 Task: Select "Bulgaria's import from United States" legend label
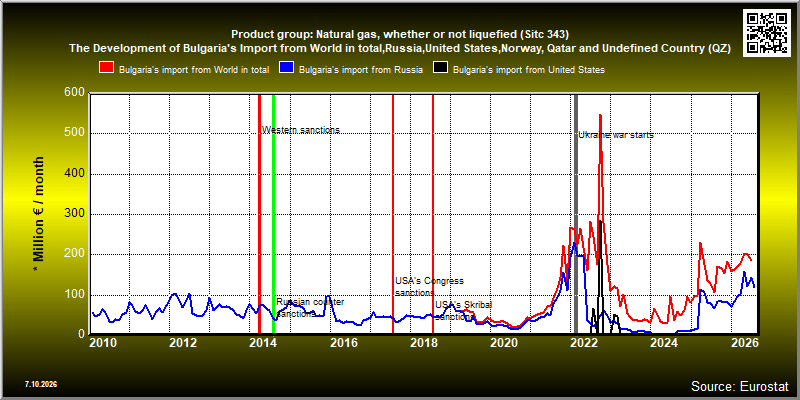[529, 70]
